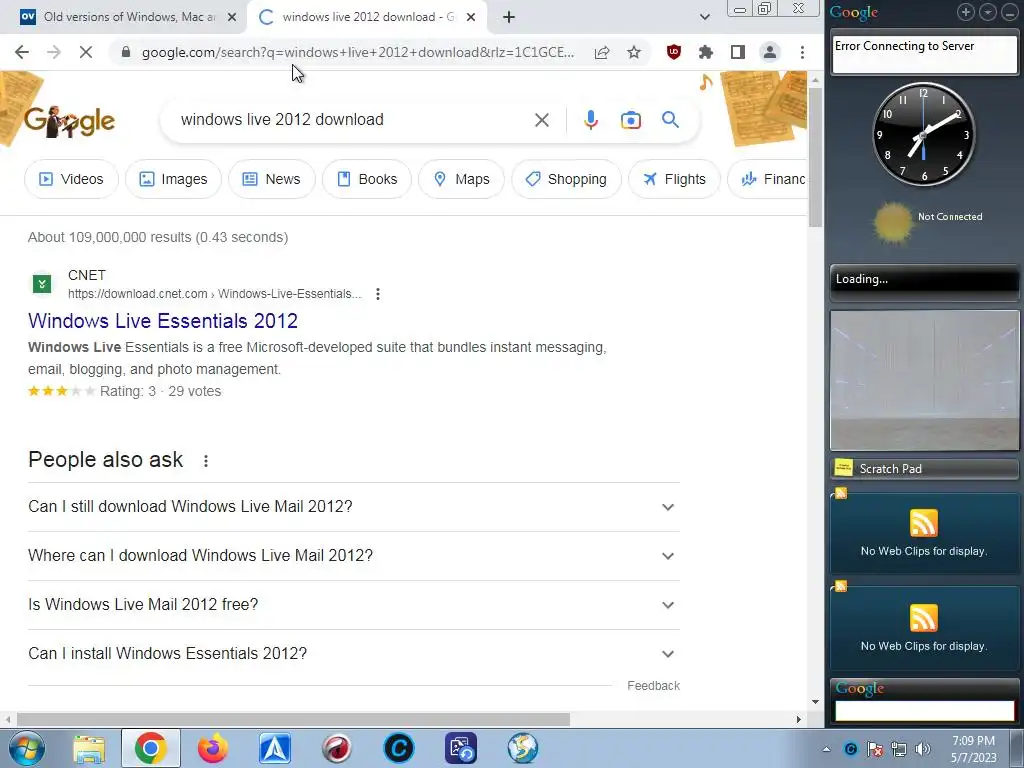
Task: Open Chrome taskbar icon
Action: (x=151, y=748)
